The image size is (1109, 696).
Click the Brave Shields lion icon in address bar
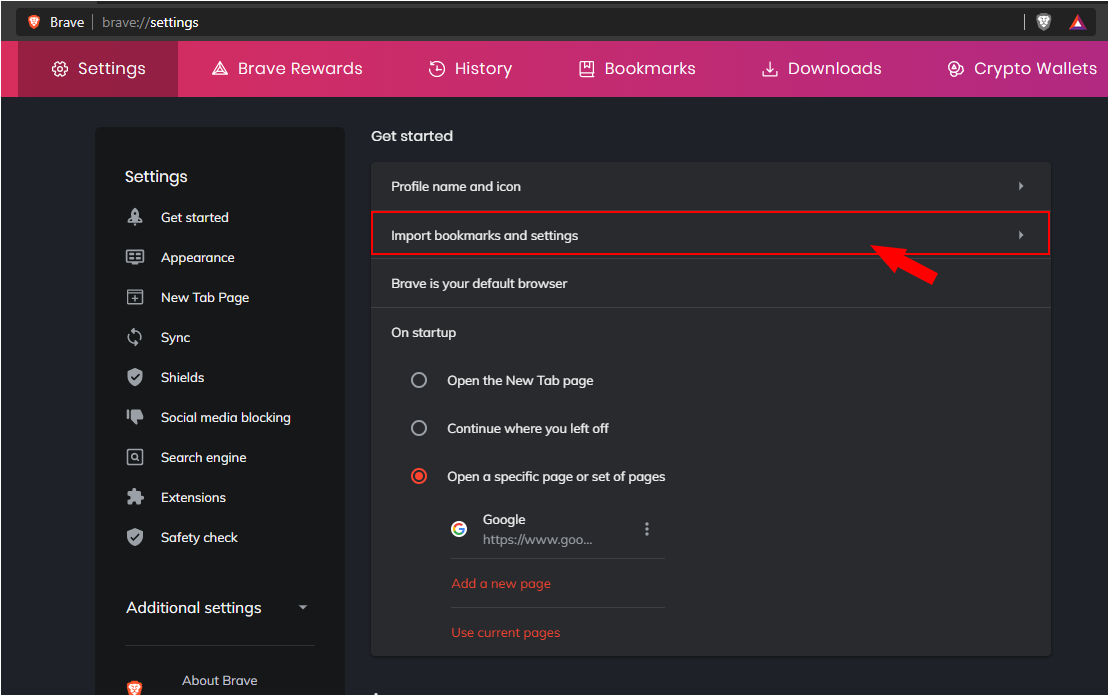pyautogui.click(x=1044, y=23)
